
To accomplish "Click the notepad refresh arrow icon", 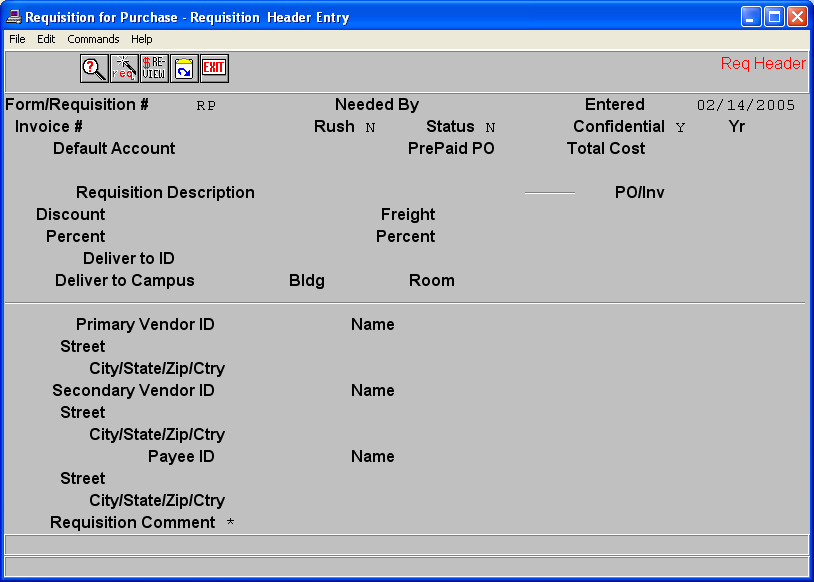I will pos(184,68).
